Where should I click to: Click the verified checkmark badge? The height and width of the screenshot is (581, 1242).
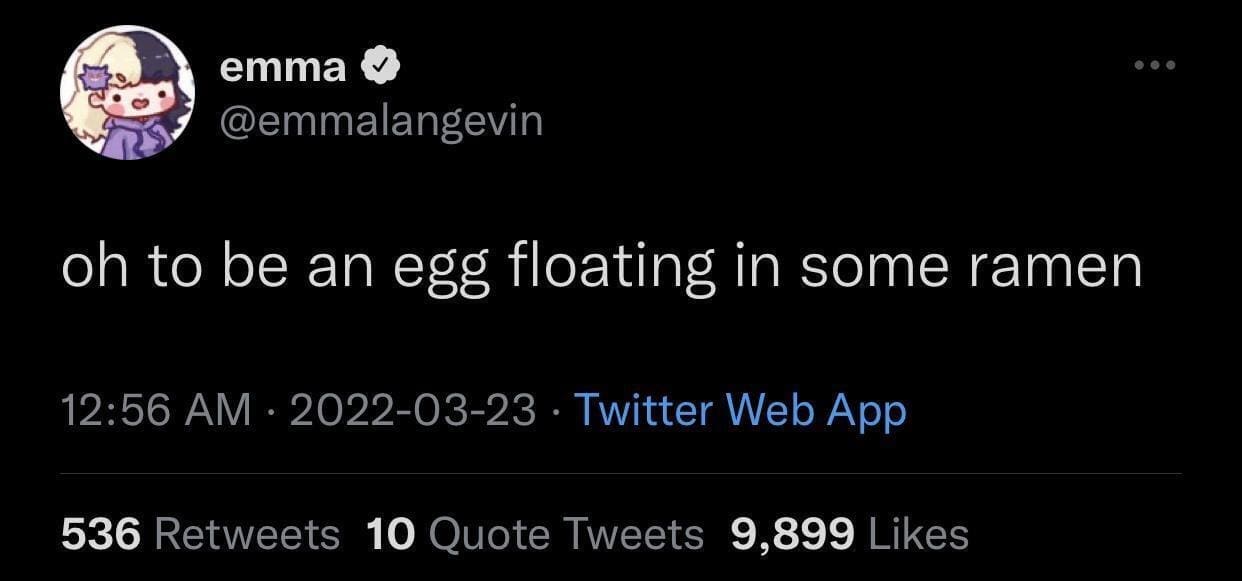coord(381,68)
